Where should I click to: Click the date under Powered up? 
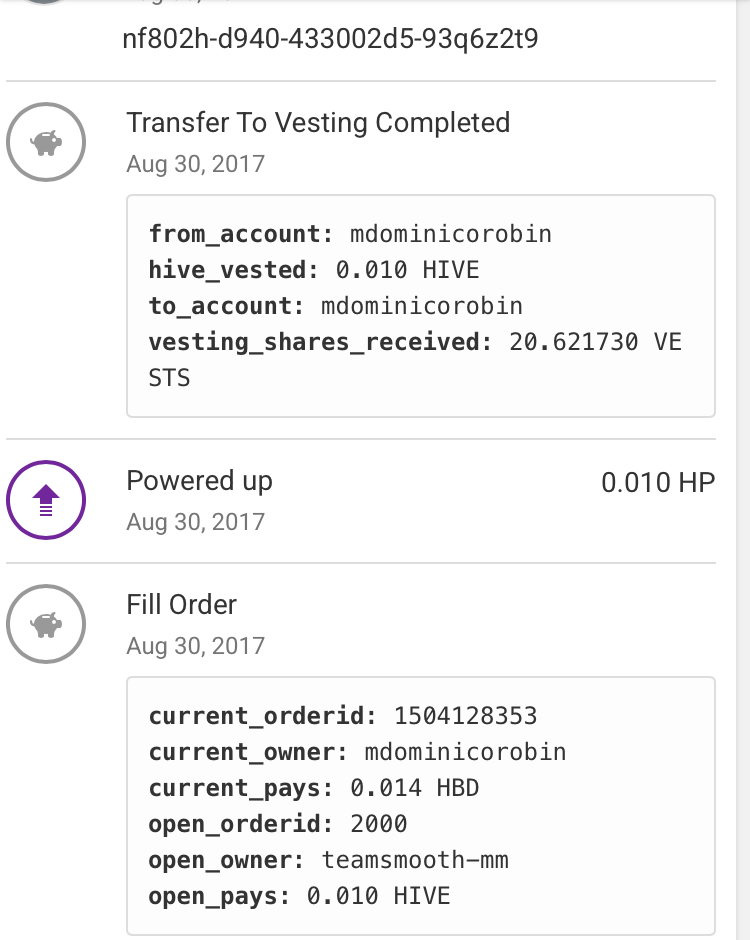195,522
